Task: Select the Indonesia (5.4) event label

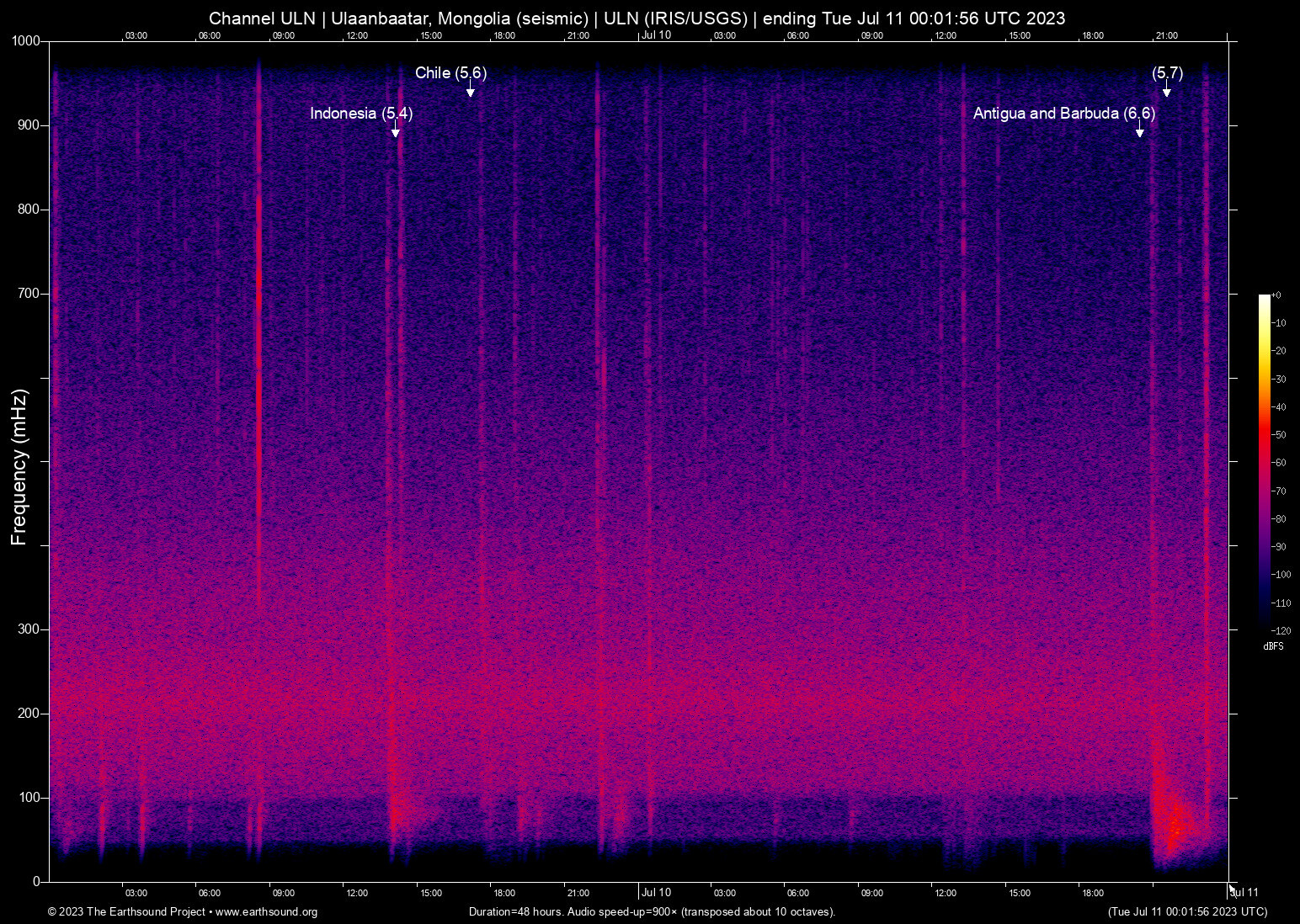Action: (361, 114)
